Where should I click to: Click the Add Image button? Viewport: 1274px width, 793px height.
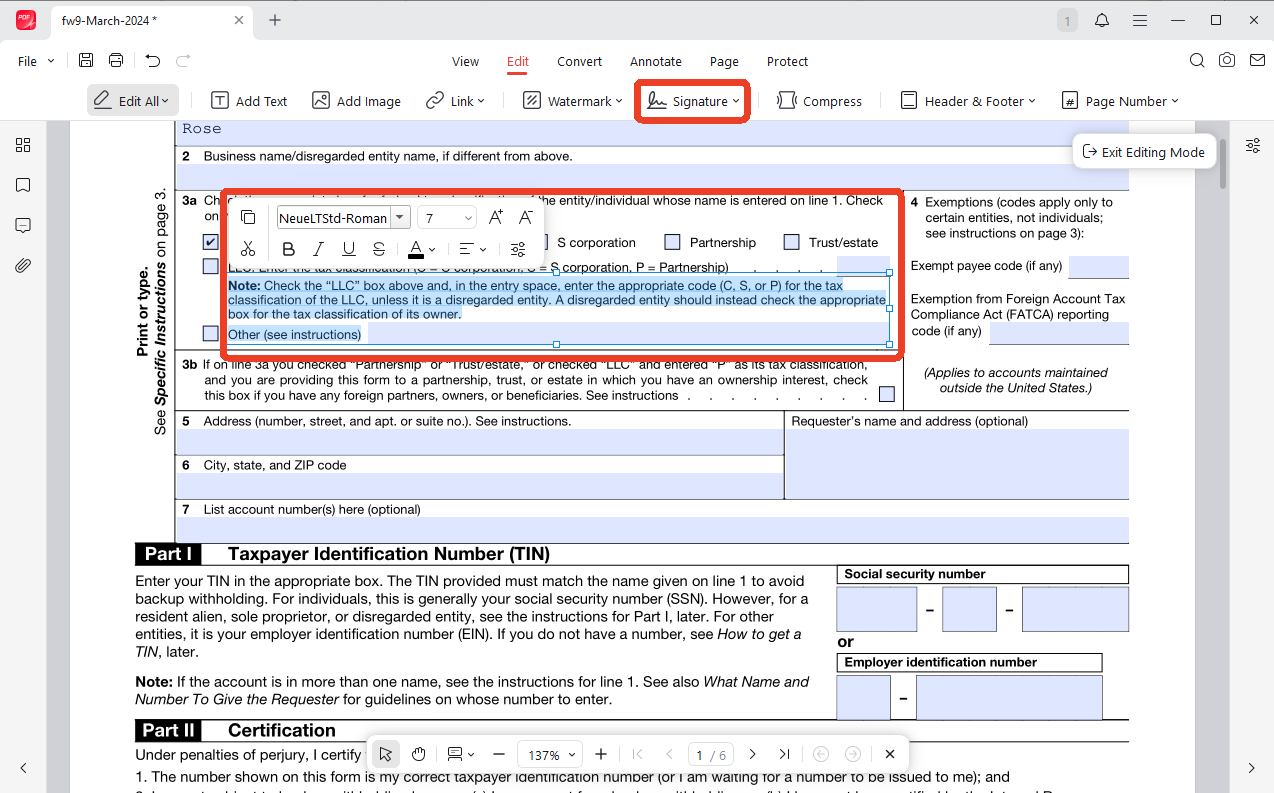[x=356, y=101]
